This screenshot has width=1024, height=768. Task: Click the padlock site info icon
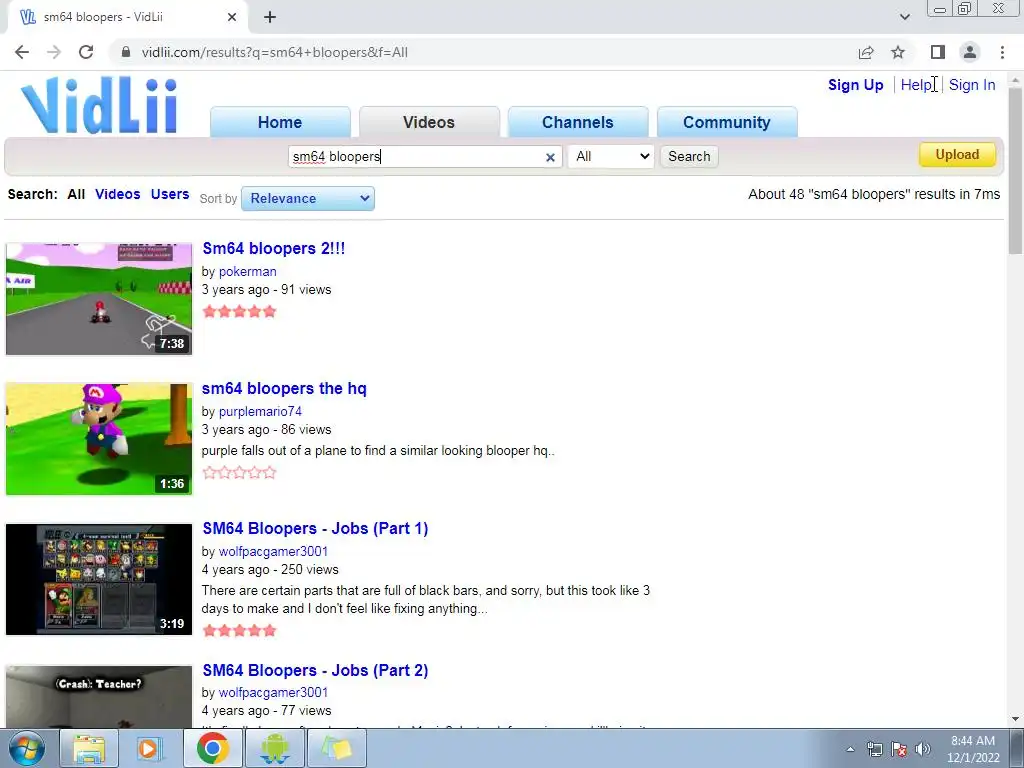126,52
